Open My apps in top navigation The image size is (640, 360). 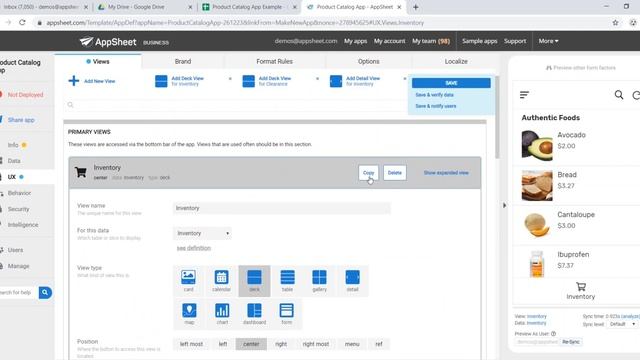355,41
